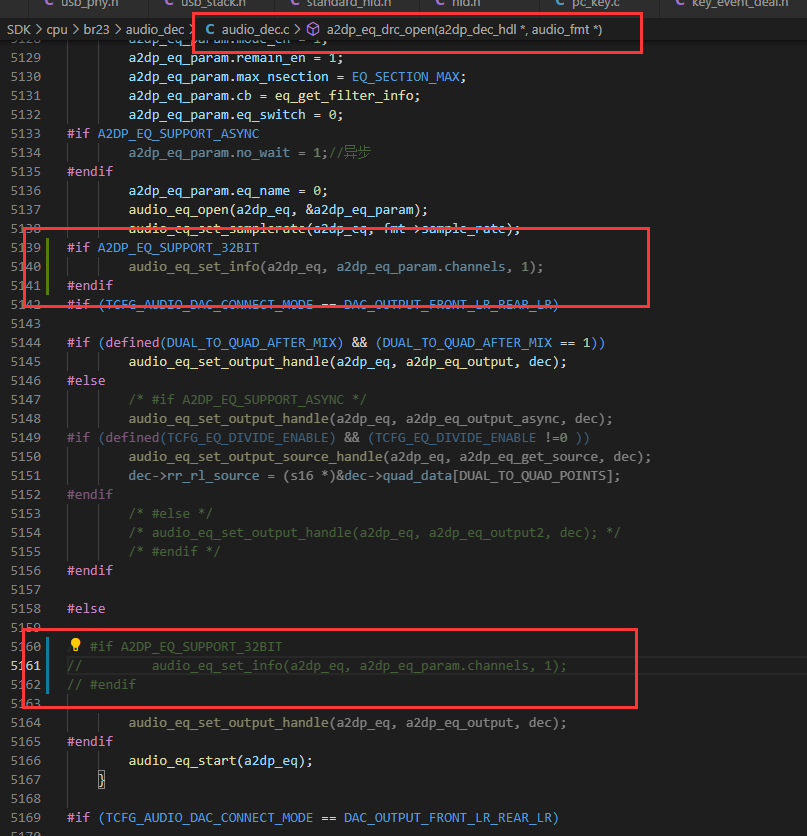Click line number 5166 in the gutter

tap(26, 760)
